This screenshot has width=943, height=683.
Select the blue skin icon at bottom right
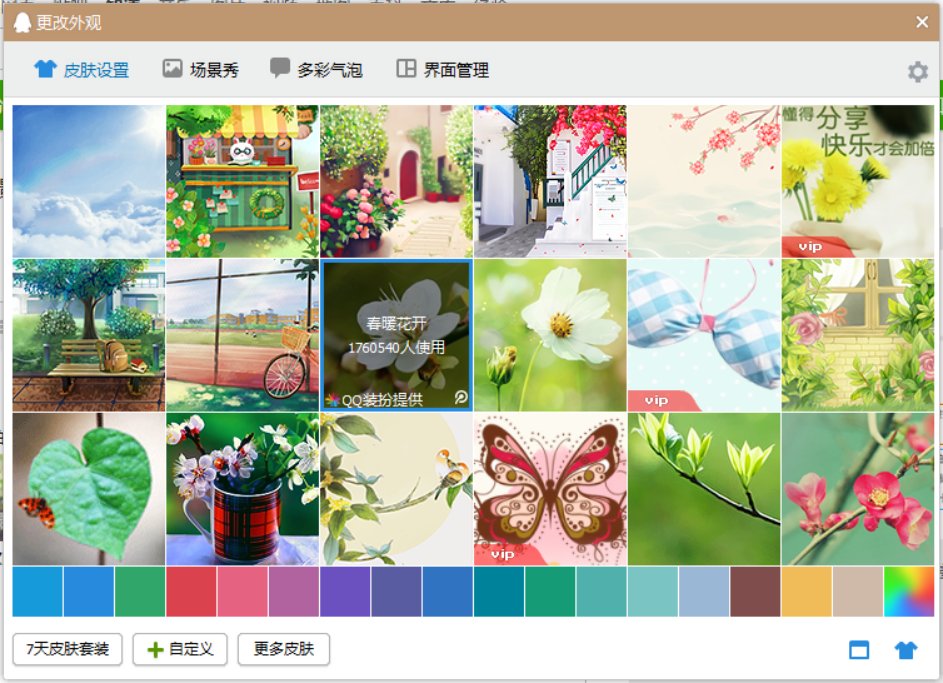point(905,649)
